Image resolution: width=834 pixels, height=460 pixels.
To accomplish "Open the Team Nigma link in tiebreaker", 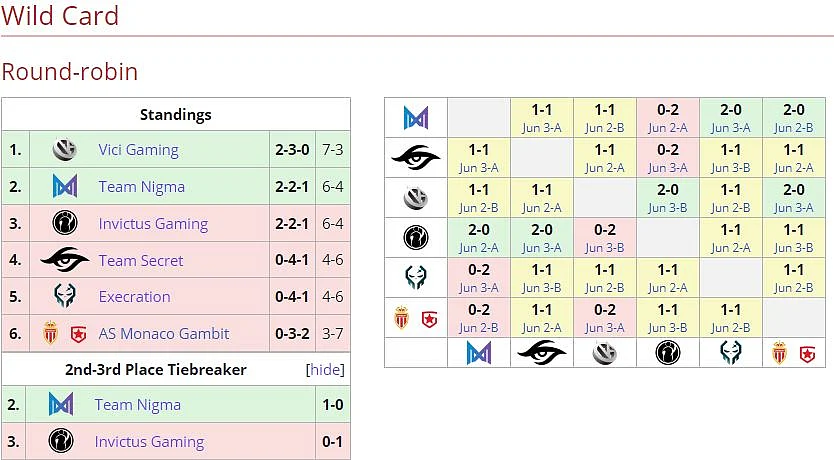I will pyautogui.click(x=138, y=405).
